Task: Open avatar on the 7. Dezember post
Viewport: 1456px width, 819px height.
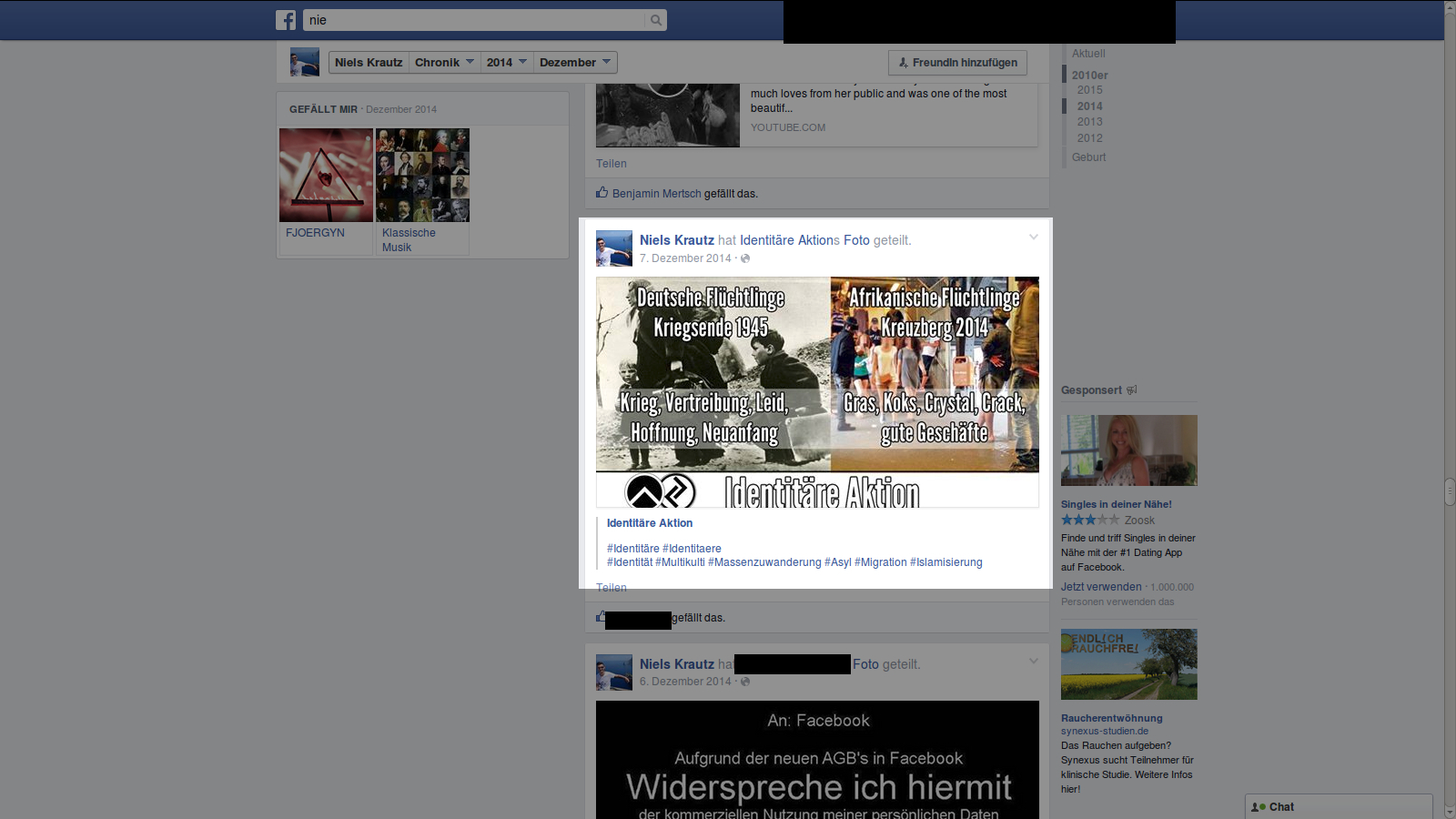Action: (614, 248)
